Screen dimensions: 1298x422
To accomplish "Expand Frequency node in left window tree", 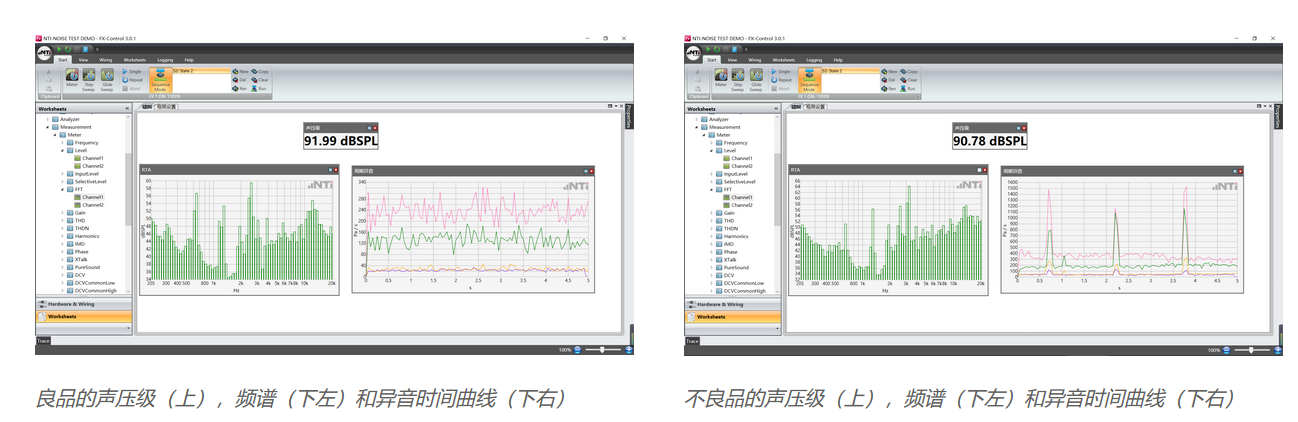I will pos(62,143).
